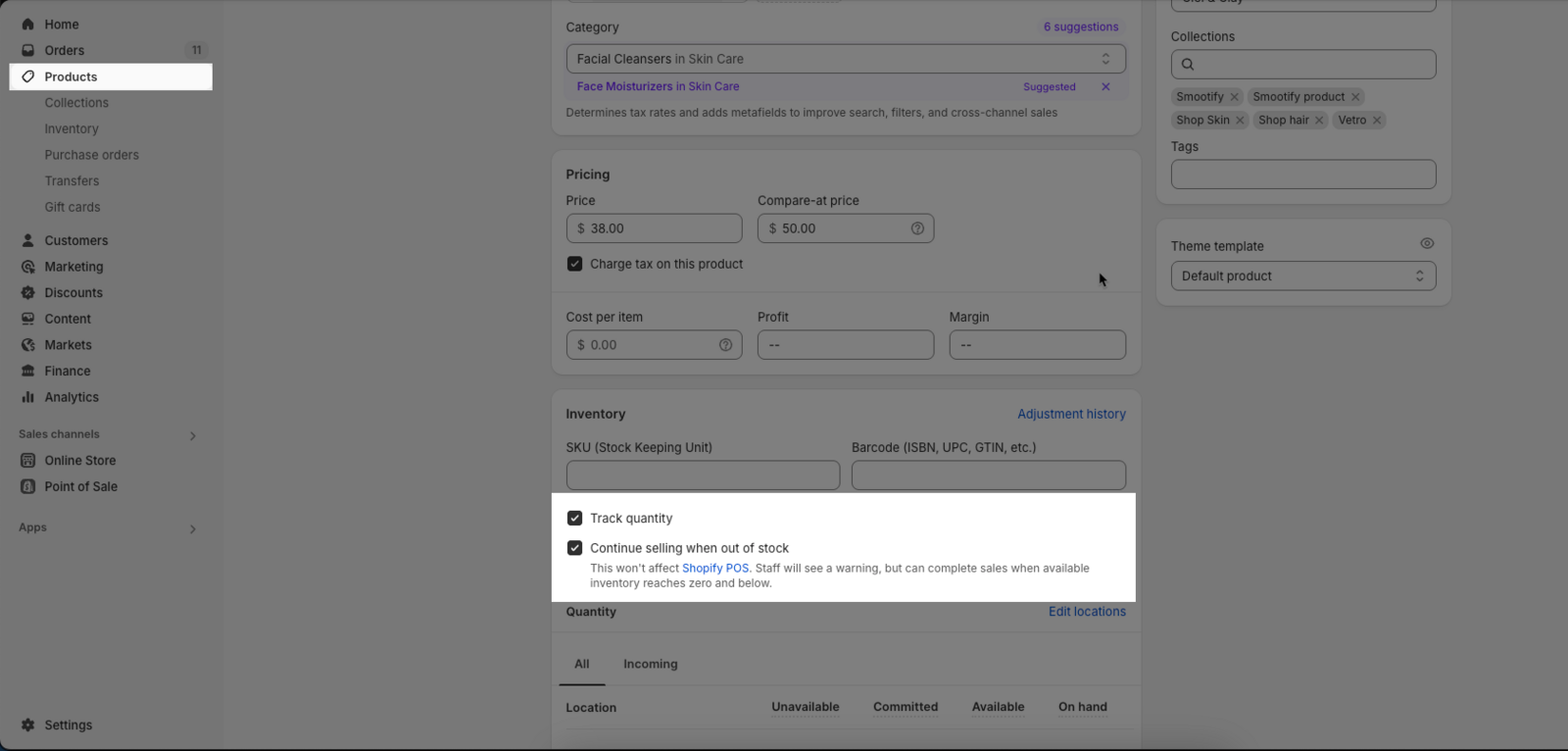Expand the Sales channels section

(192, 435)
